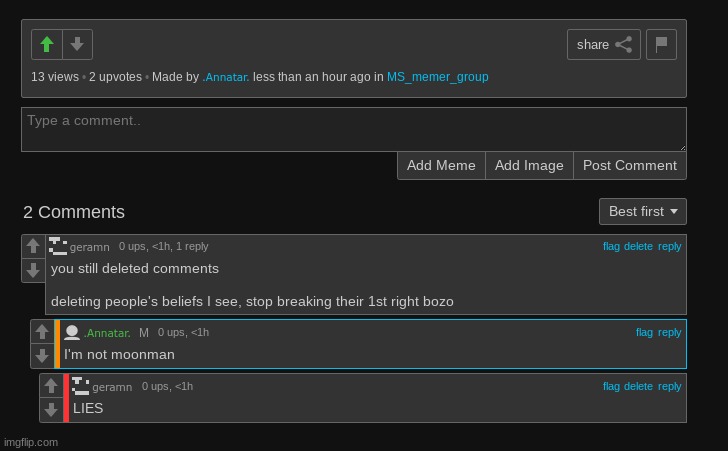Open green .Annatar. username in reply

click(107, 333)
